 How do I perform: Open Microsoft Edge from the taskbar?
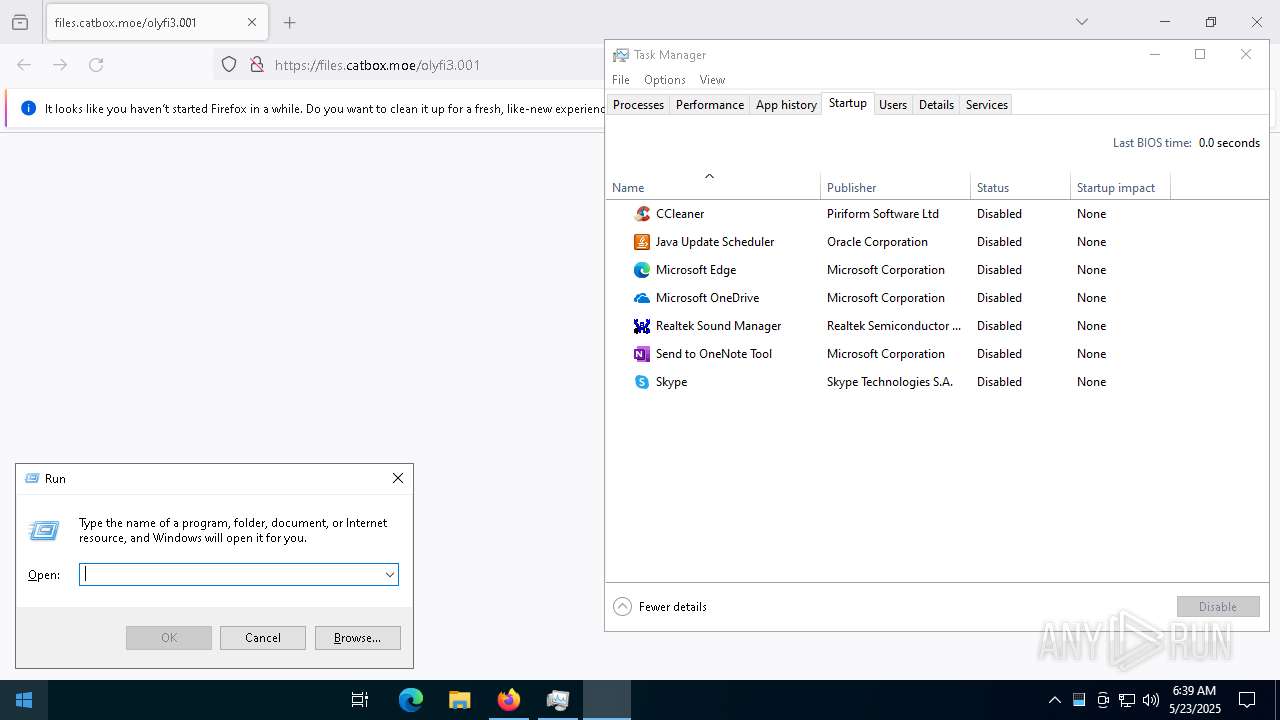tap(411, 700)
